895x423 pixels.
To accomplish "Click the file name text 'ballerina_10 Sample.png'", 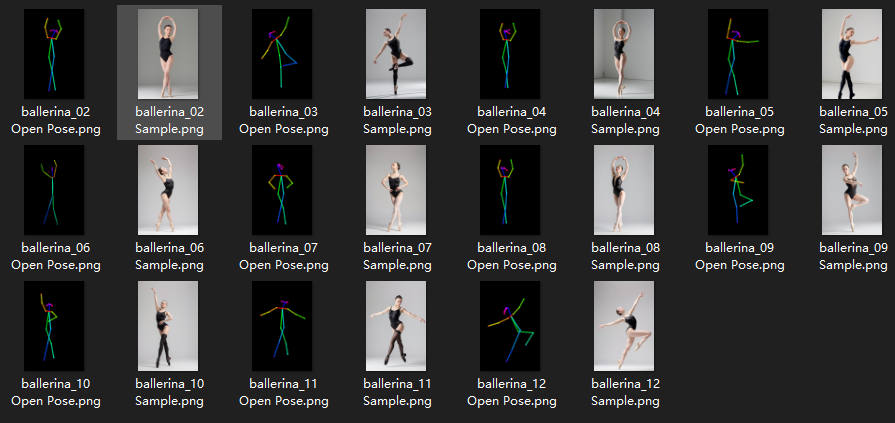I will pyautogui.click(x=170, y=392).
